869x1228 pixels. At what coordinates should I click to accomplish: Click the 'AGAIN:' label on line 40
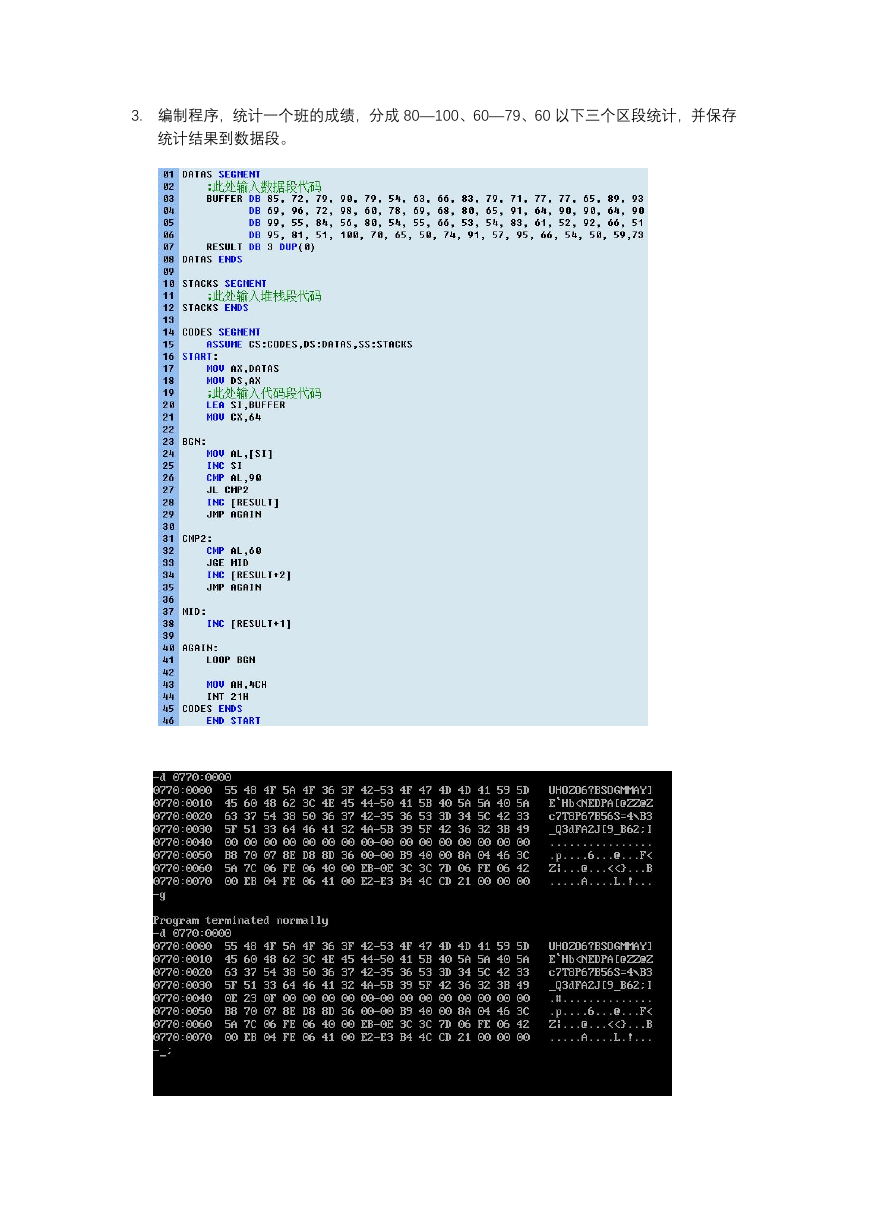pyautogui.click(x=200, y=648)
